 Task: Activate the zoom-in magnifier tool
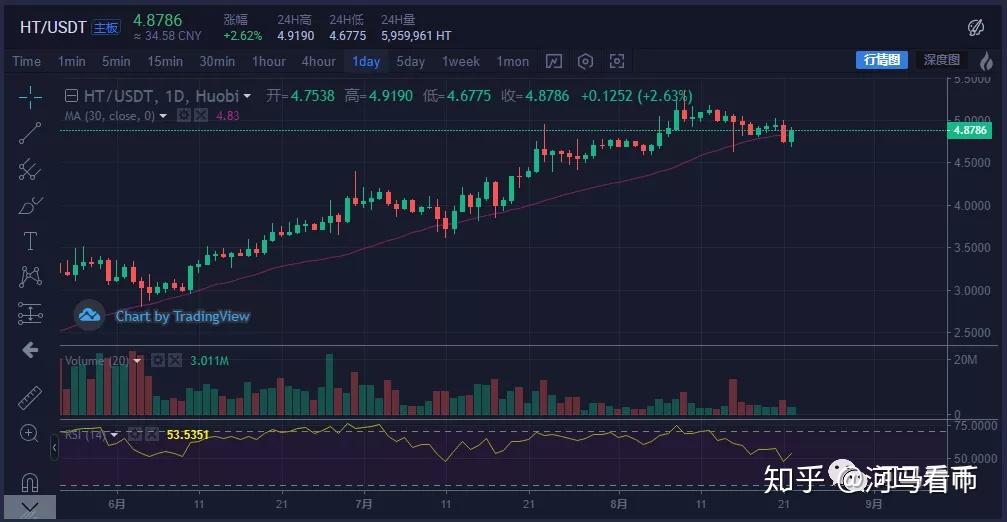pos(29,433)
